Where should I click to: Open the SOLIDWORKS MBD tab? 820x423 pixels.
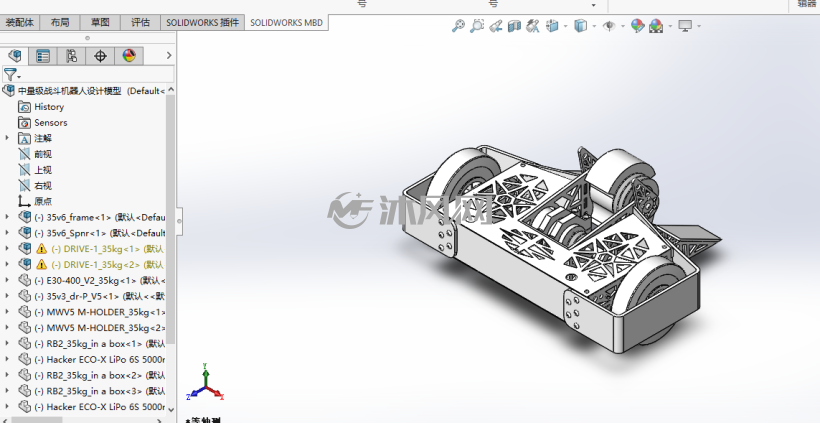287,22
